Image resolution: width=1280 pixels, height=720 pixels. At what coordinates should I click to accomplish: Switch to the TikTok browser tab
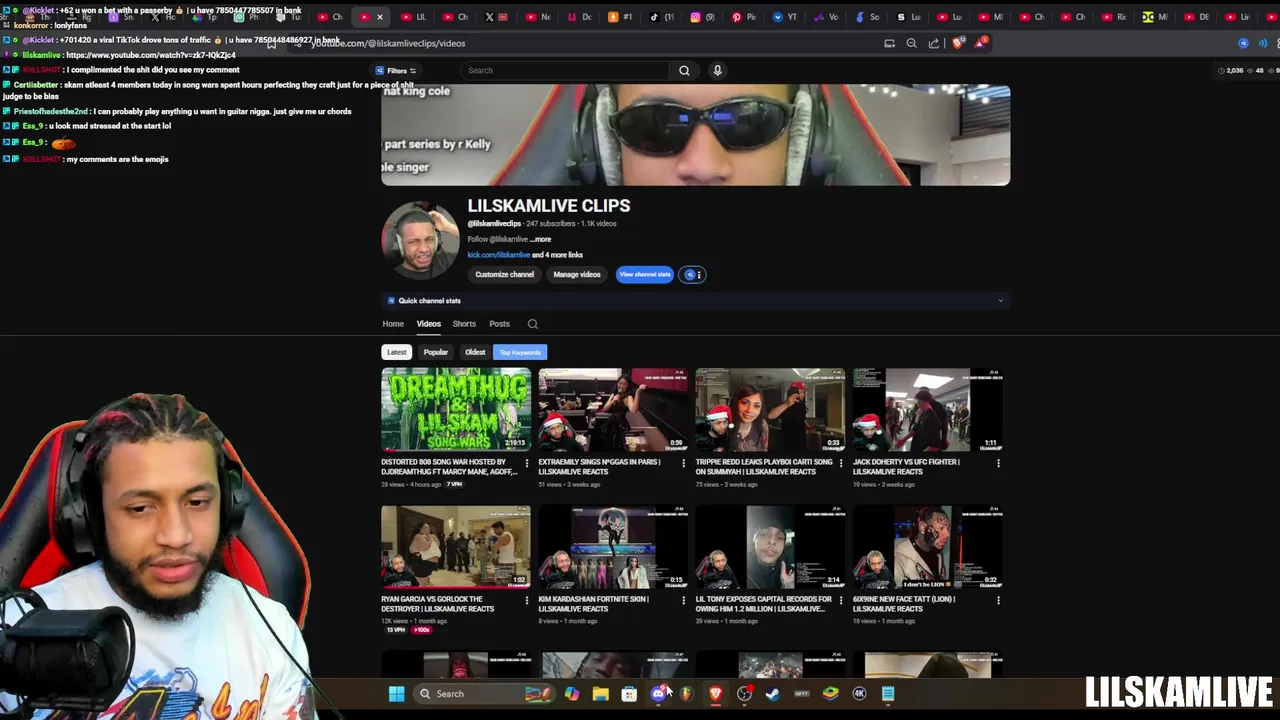[x=661, y=17]
